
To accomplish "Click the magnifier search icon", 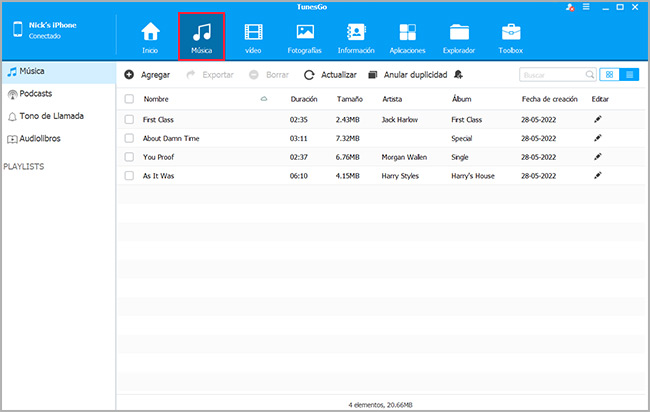I will (x=590, y=75).
